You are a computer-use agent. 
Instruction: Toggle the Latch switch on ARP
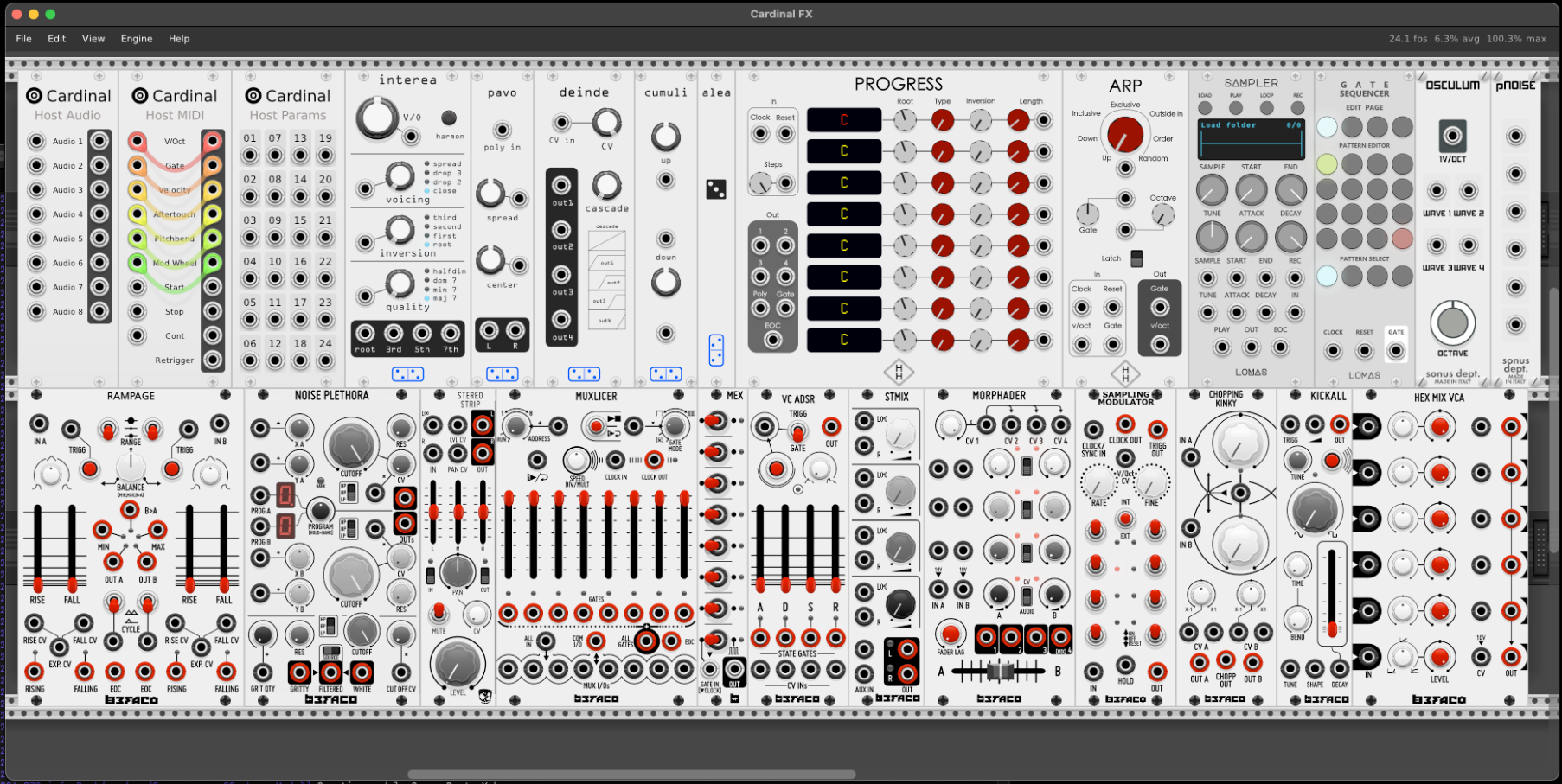coord(1136,258)
